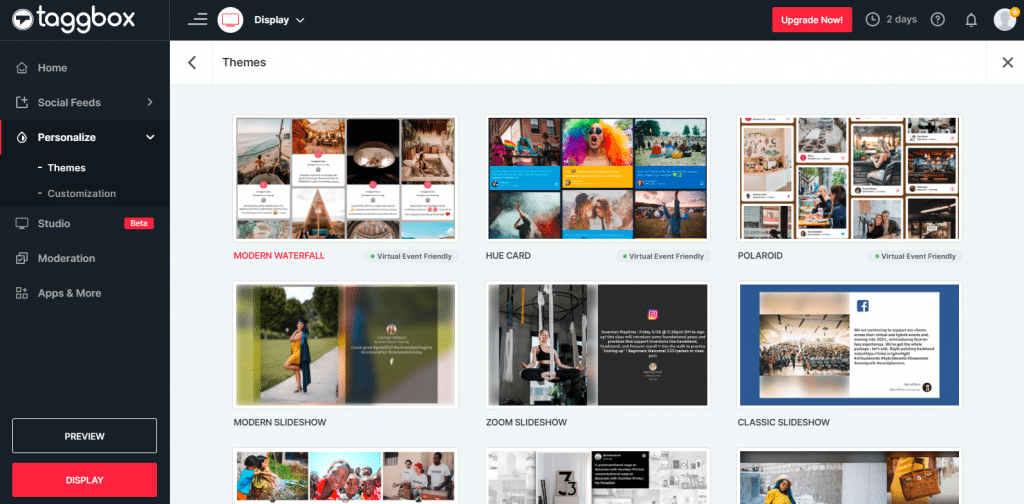The width and height of the screenshot is (1024, 504).
Task: Click the clock 2 days trial indicator
Action: click(890, 19)
